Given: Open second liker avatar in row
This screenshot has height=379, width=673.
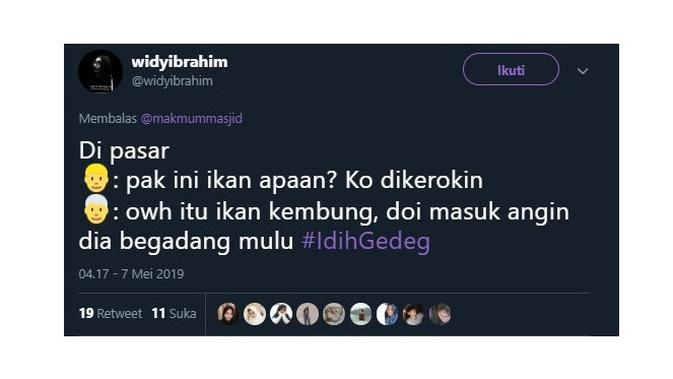Looking at the screenshot, I should 255,314.
